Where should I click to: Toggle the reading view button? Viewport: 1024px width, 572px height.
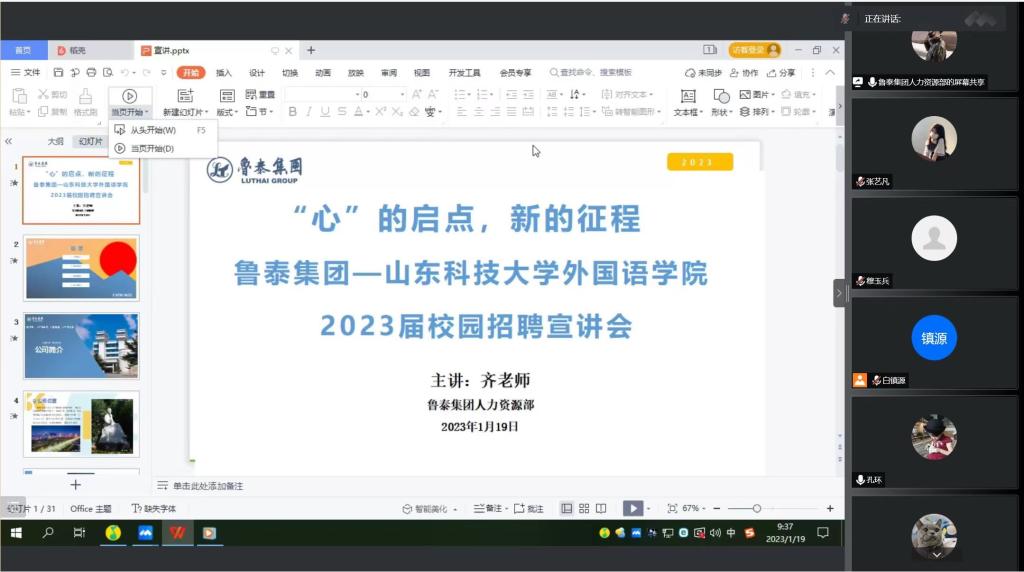[x=602, y=508]
